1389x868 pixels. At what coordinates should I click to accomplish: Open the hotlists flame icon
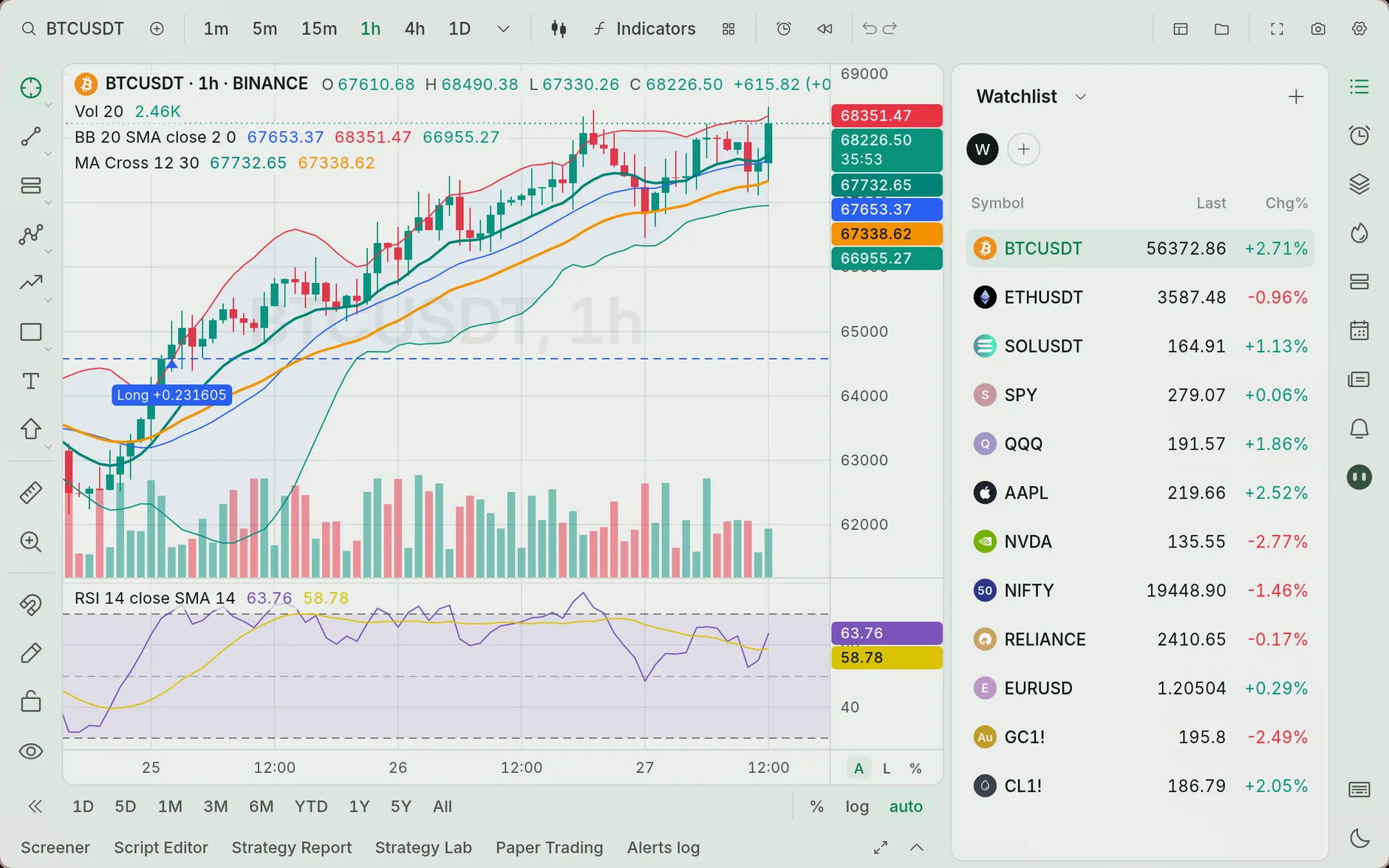1359,233
